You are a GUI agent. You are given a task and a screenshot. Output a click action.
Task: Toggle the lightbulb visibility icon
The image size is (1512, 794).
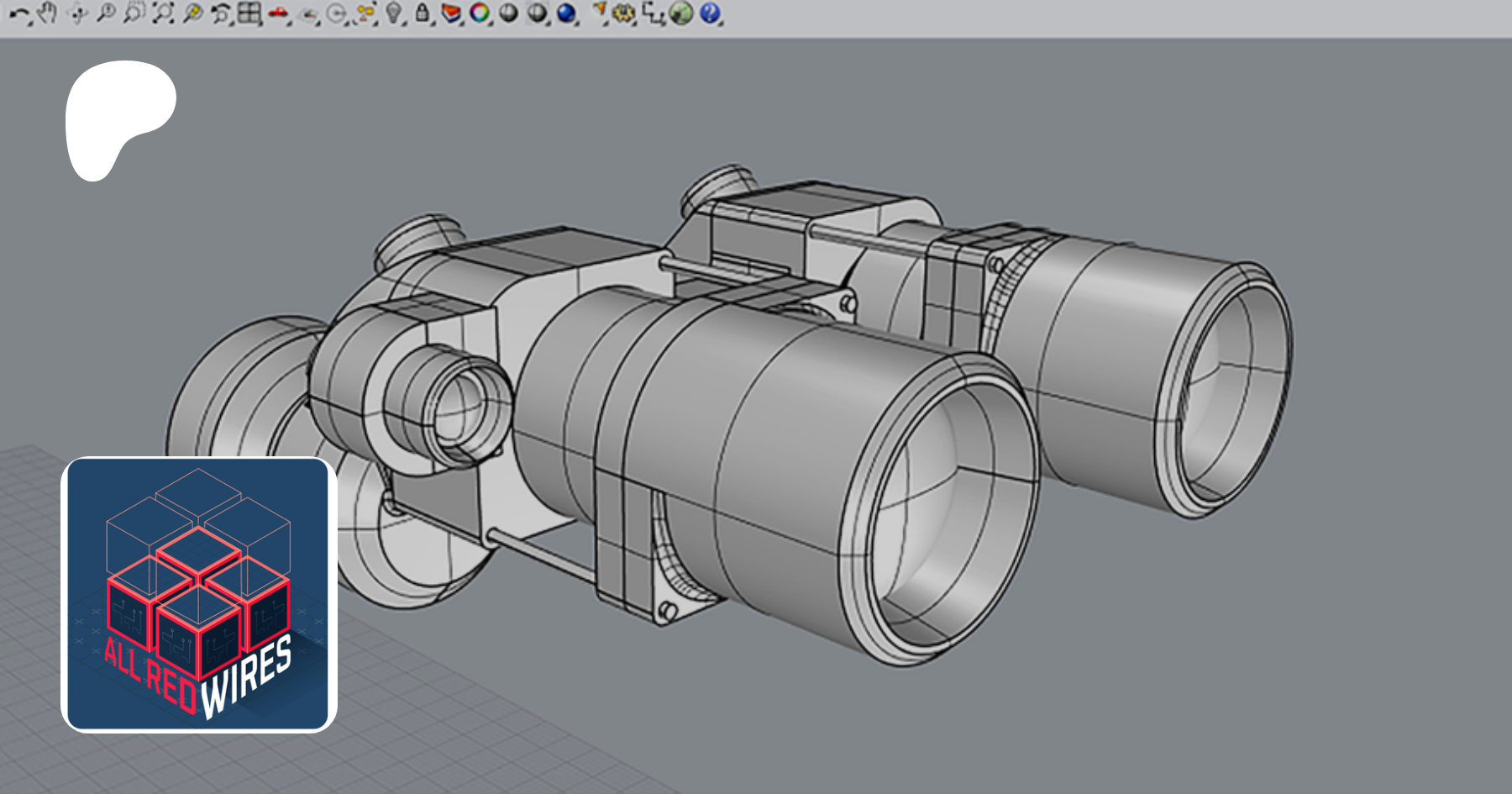[x=393, y=13]
